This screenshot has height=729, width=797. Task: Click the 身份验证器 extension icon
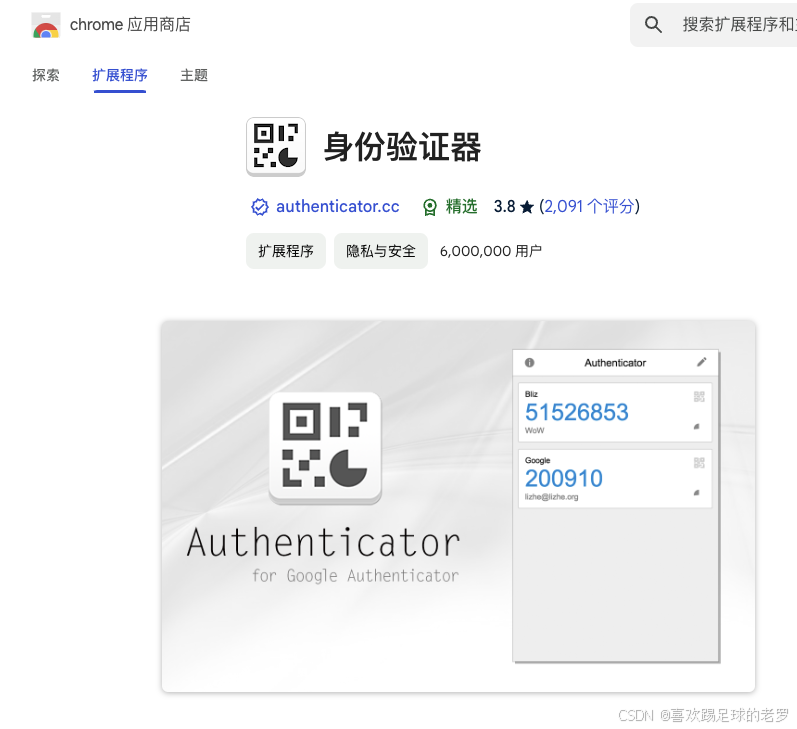coord(276,147)
